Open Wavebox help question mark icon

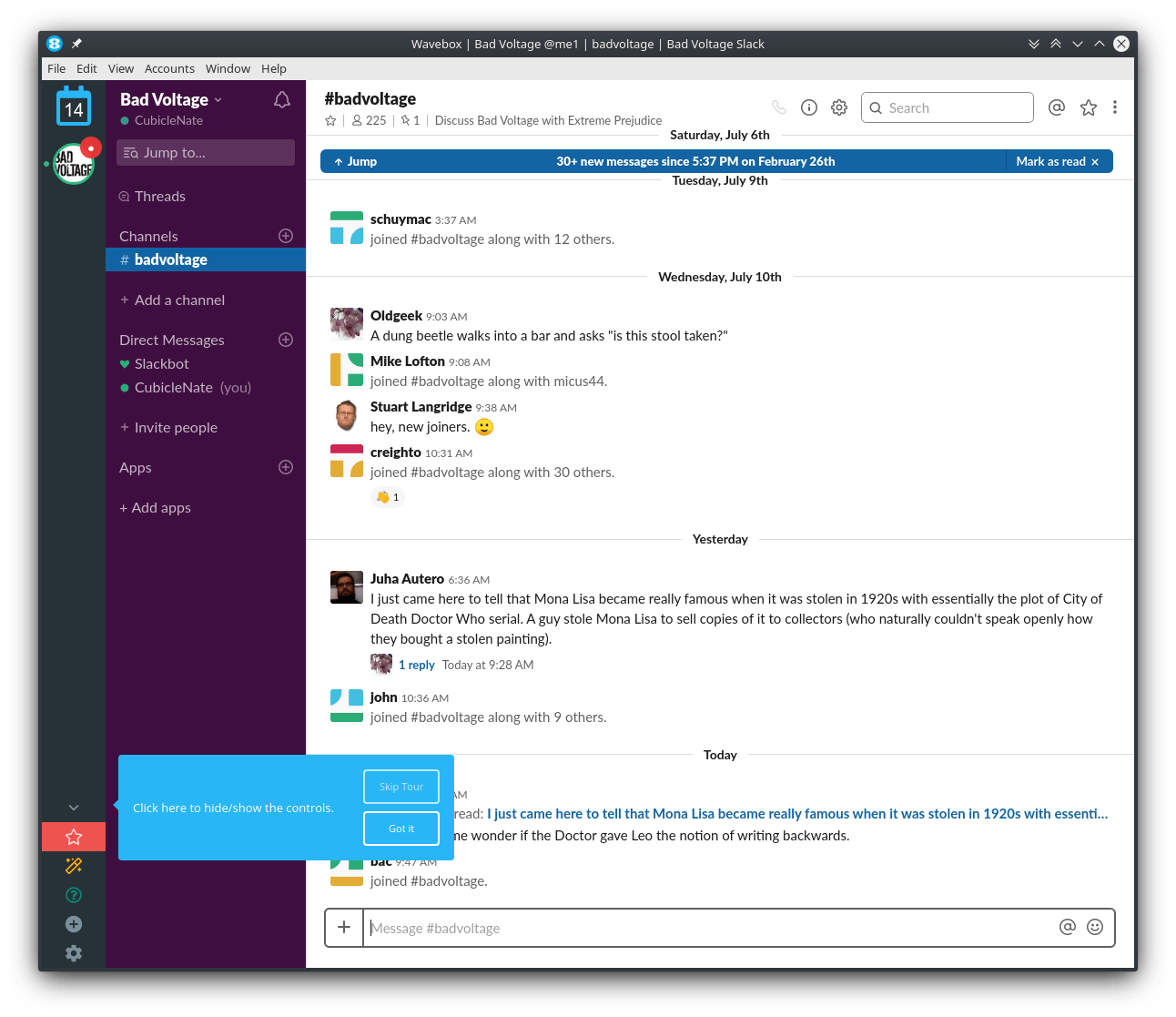pyautogui.click(x=74, y=895)
